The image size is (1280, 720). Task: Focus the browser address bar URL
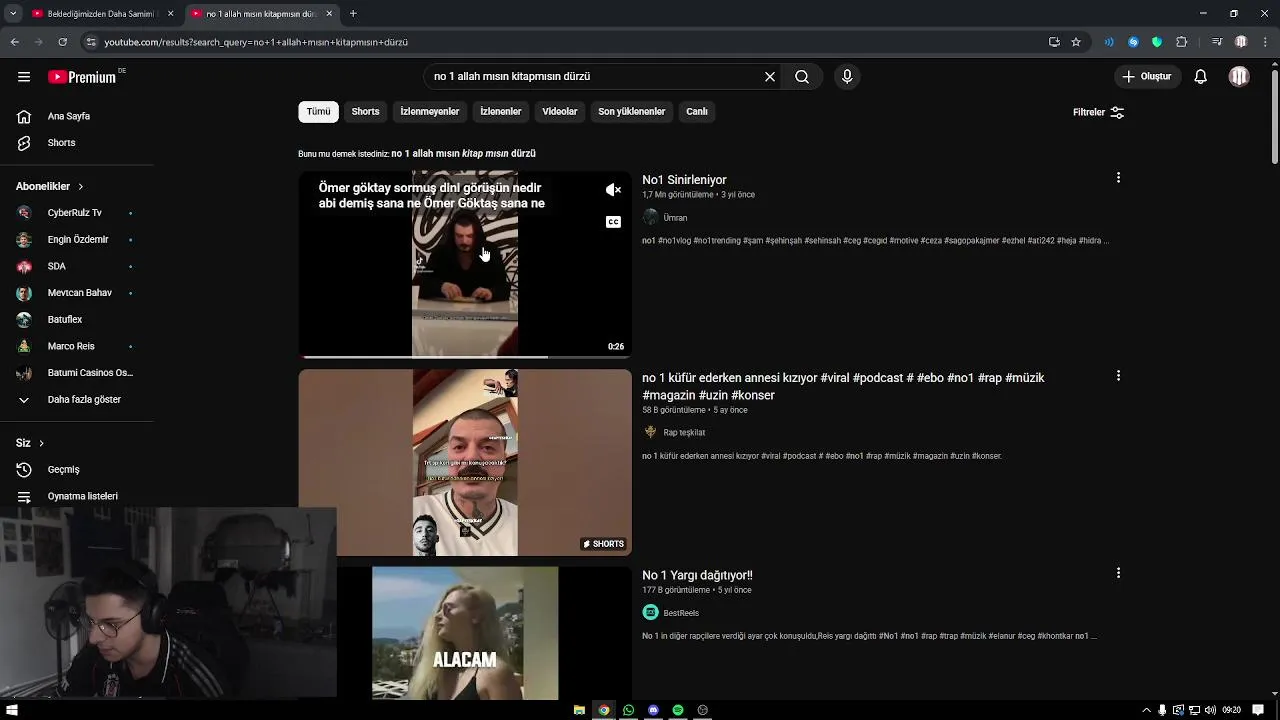coord(255,42)
